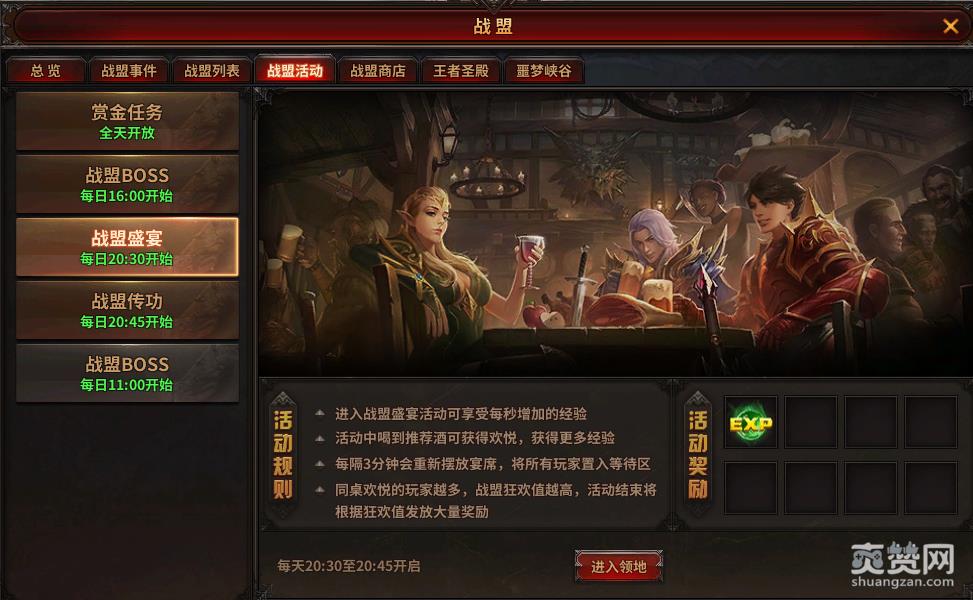Image resolution: width=973 pixels, height=600 pixels.
Task: Click the last empty reward slot in top row
Action: (x=930, y=423)
